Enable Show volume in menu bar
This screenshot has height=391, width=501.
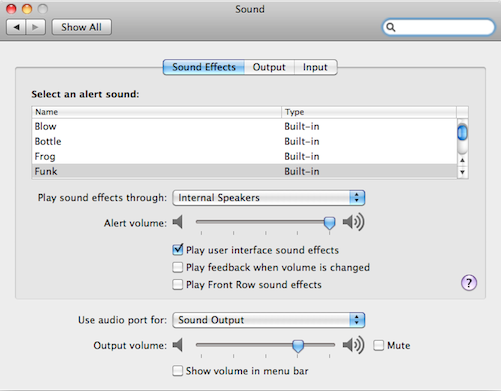(178, 371)
